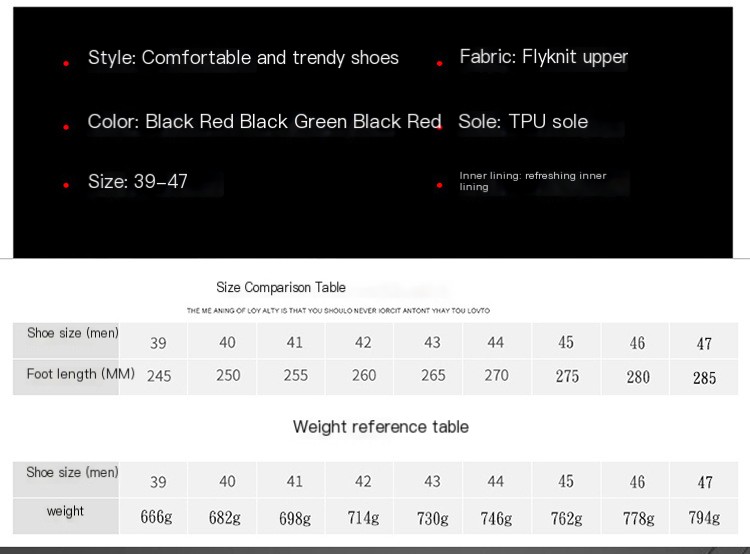
Task: Click the red bullet beside Fabric text
Action: pos(439,63)
